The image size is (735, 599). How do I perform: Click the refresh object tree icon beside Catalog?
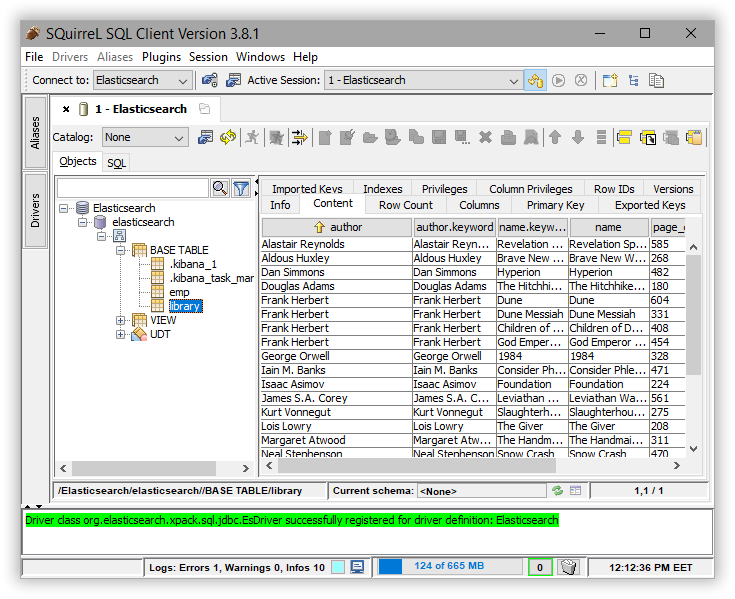tap(228, 137)
